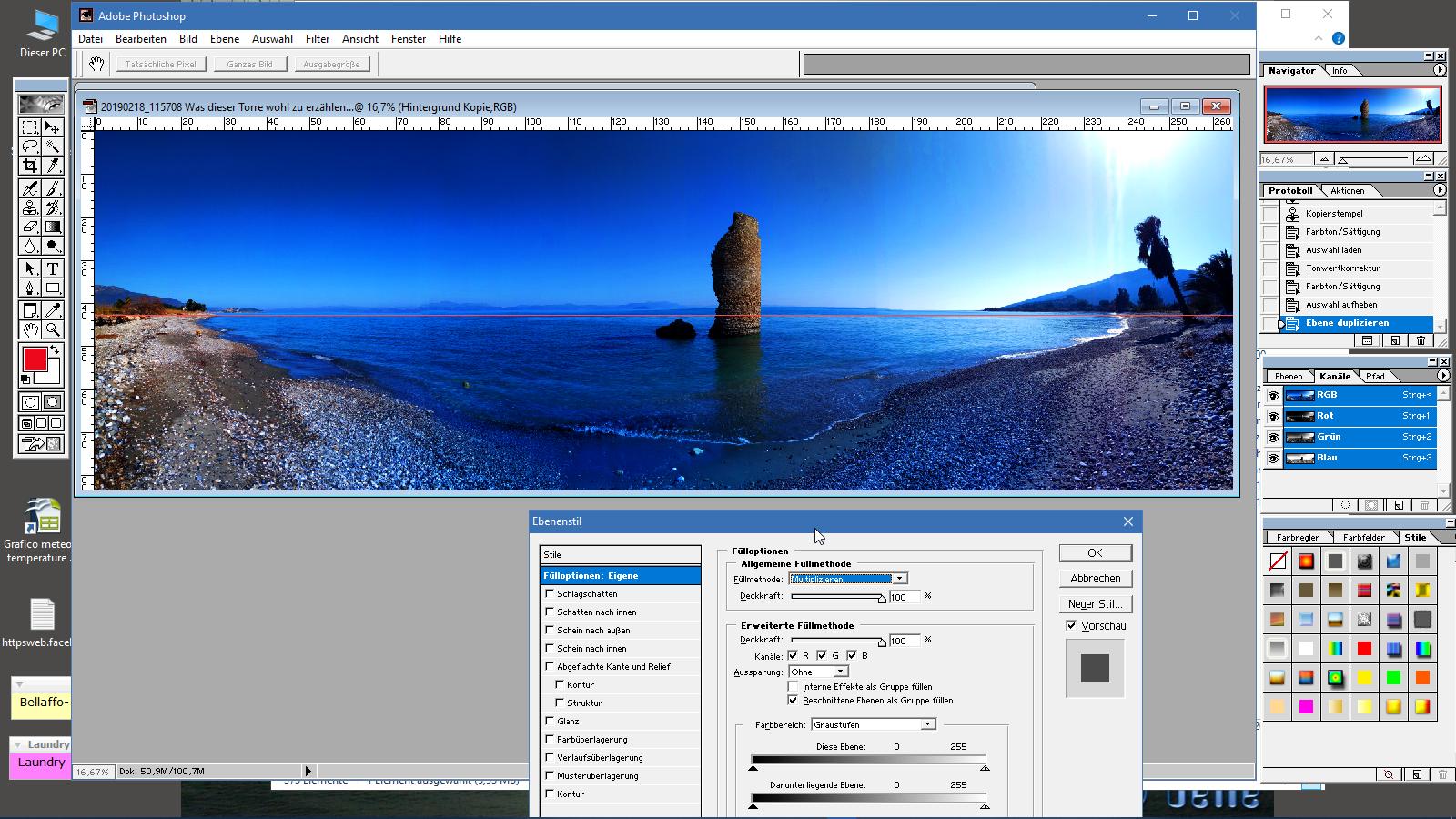Uncheck the Vorschau checkbox

[x=1071, y=625]
